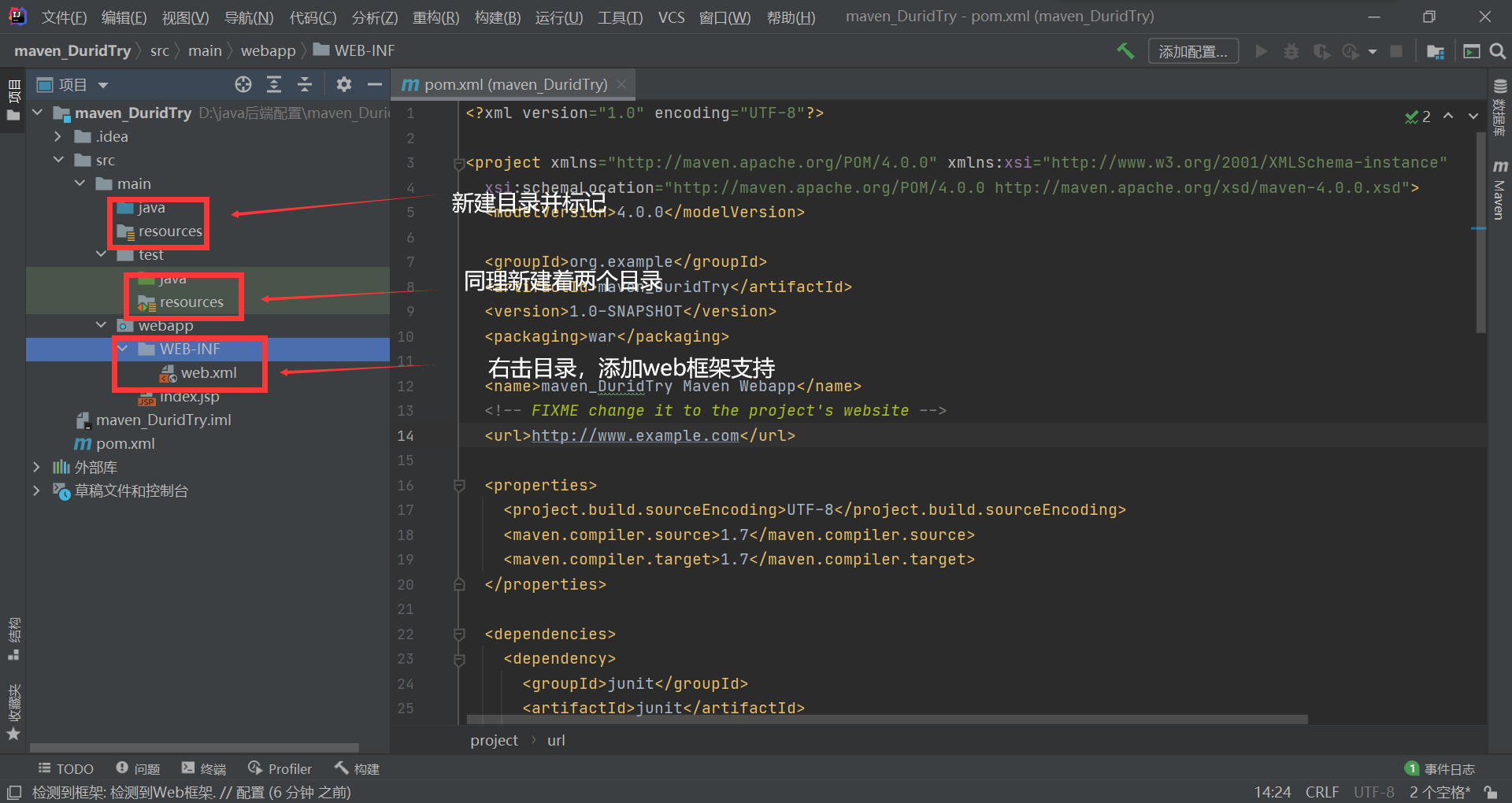The image size is (1512, 803).
Task: Open the Favorites tool window star
Action: pos(13,712)
